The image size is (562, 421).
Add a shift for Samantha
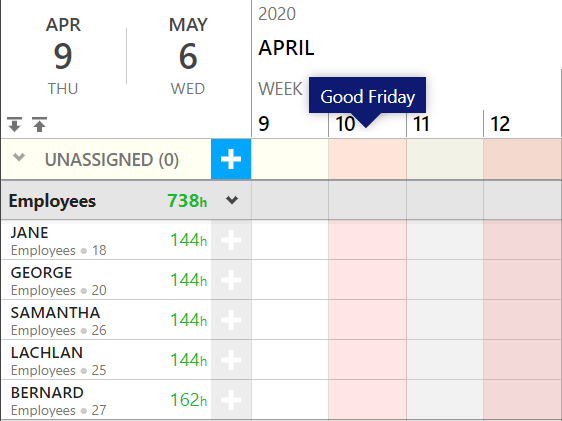231,320
